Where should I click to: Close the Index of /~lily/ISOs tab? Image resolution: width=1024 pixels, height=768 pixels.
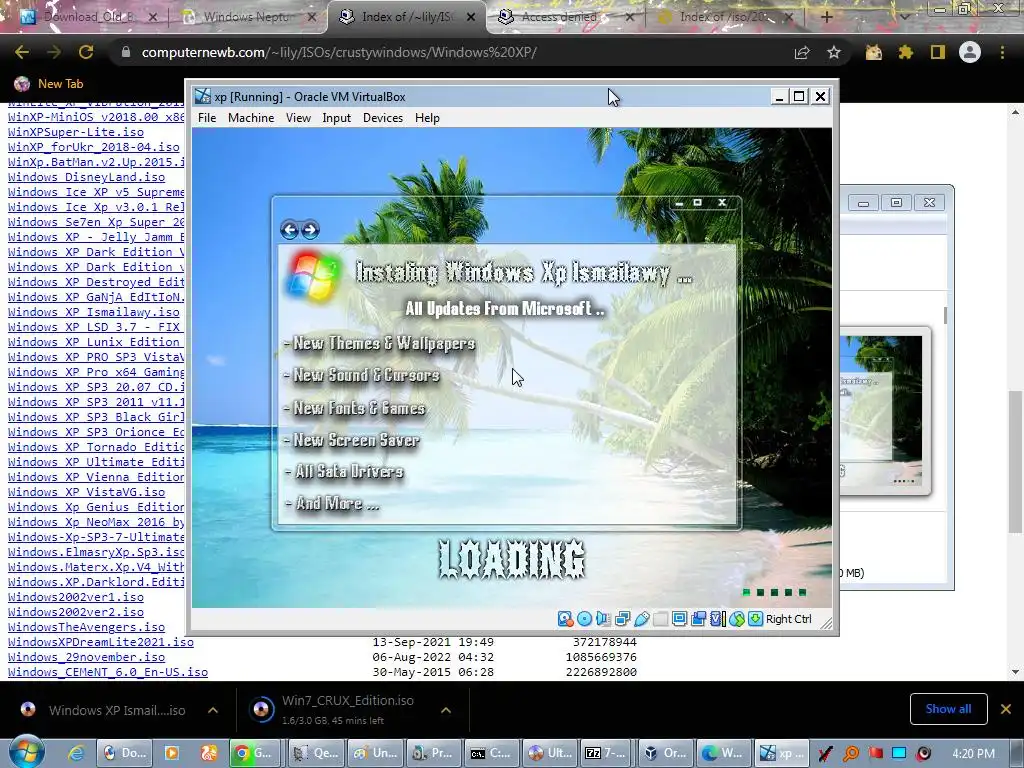471,17
